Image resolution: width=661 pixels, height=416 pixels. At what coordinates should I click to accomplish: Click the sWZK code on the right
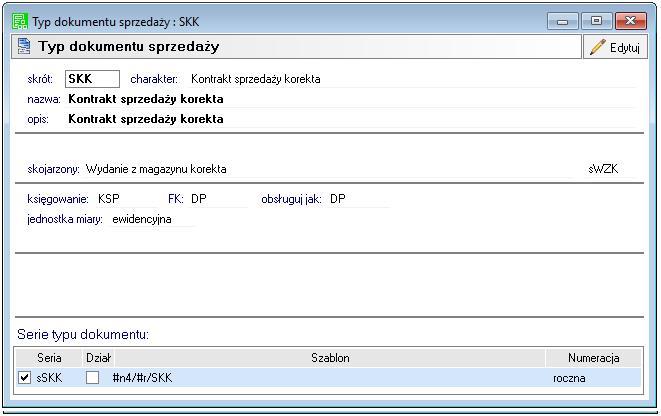603,169
